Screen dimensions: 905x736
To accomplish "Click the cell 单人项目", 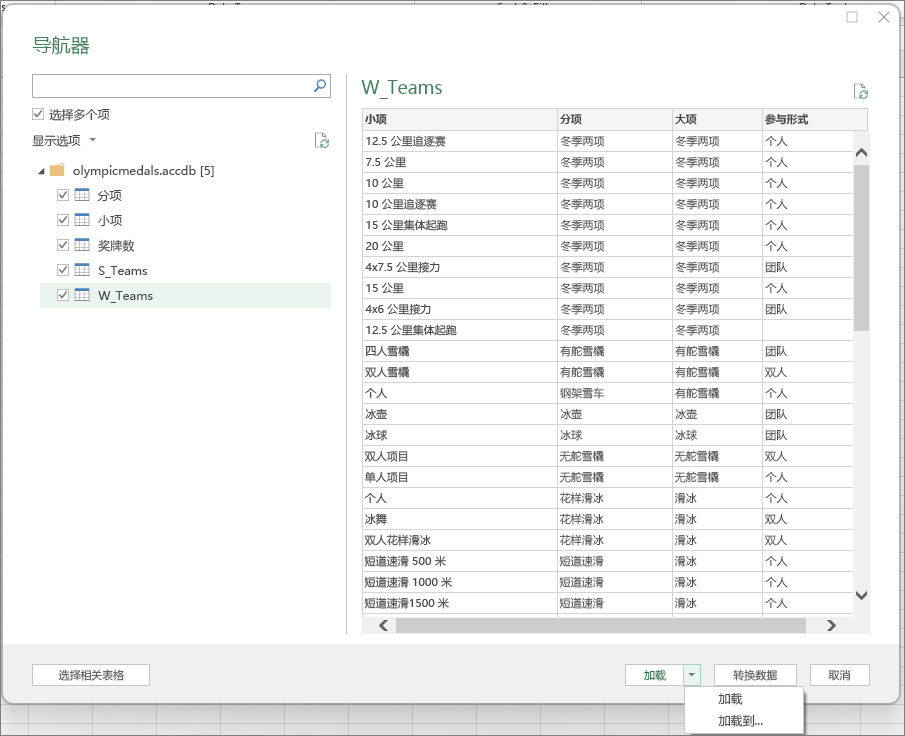I will 459,477.
